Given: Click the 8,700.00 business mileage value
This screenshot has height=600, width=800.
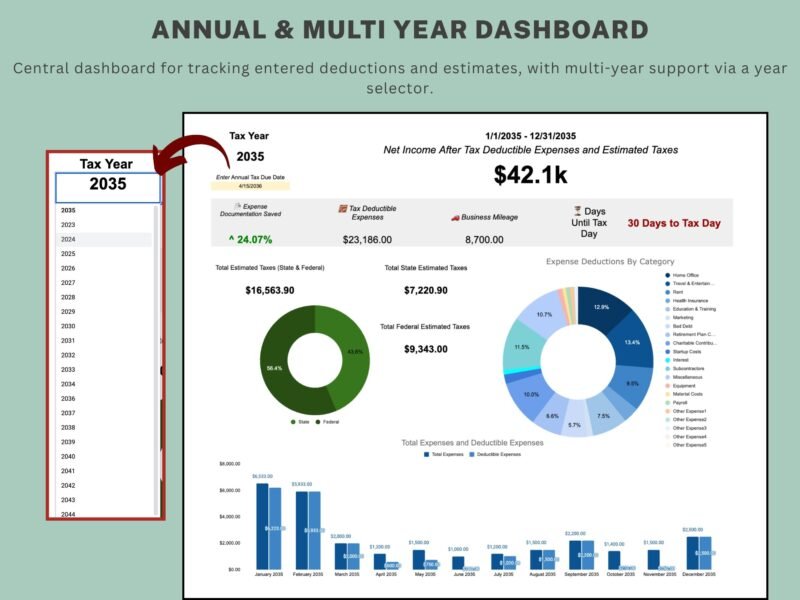Looking at the screenshot, I should [x=484, y=239].
